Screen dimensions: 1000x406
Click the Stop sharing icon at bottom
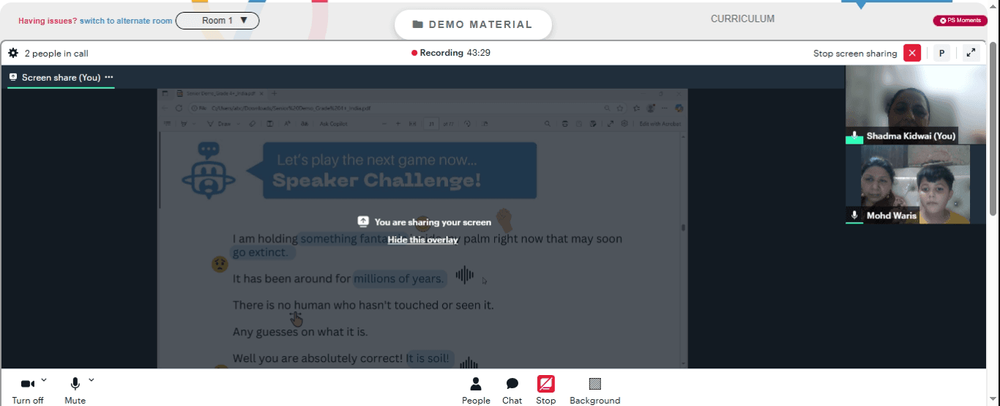tap(545, 384)
